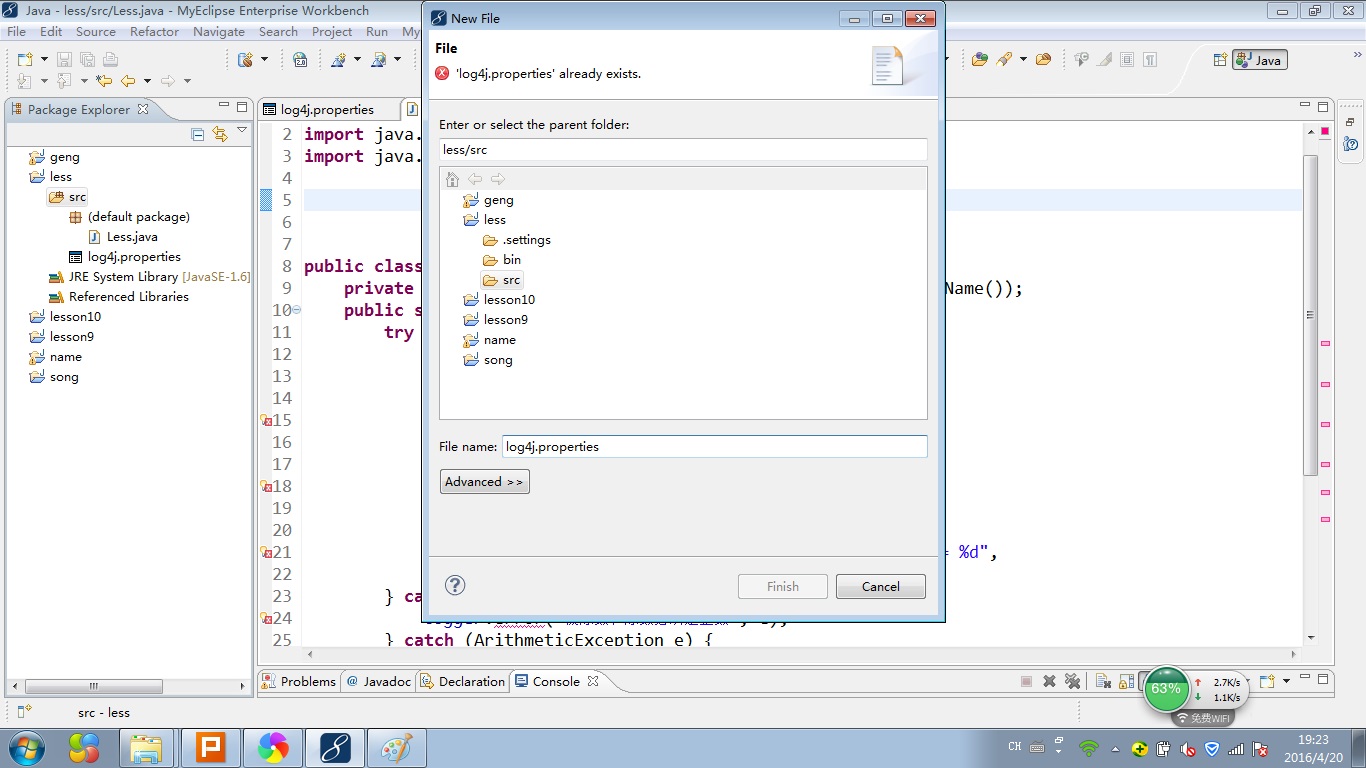Open the Edit menu
The height and width of the screenshot is (768, 1366).
coord(51,31)
